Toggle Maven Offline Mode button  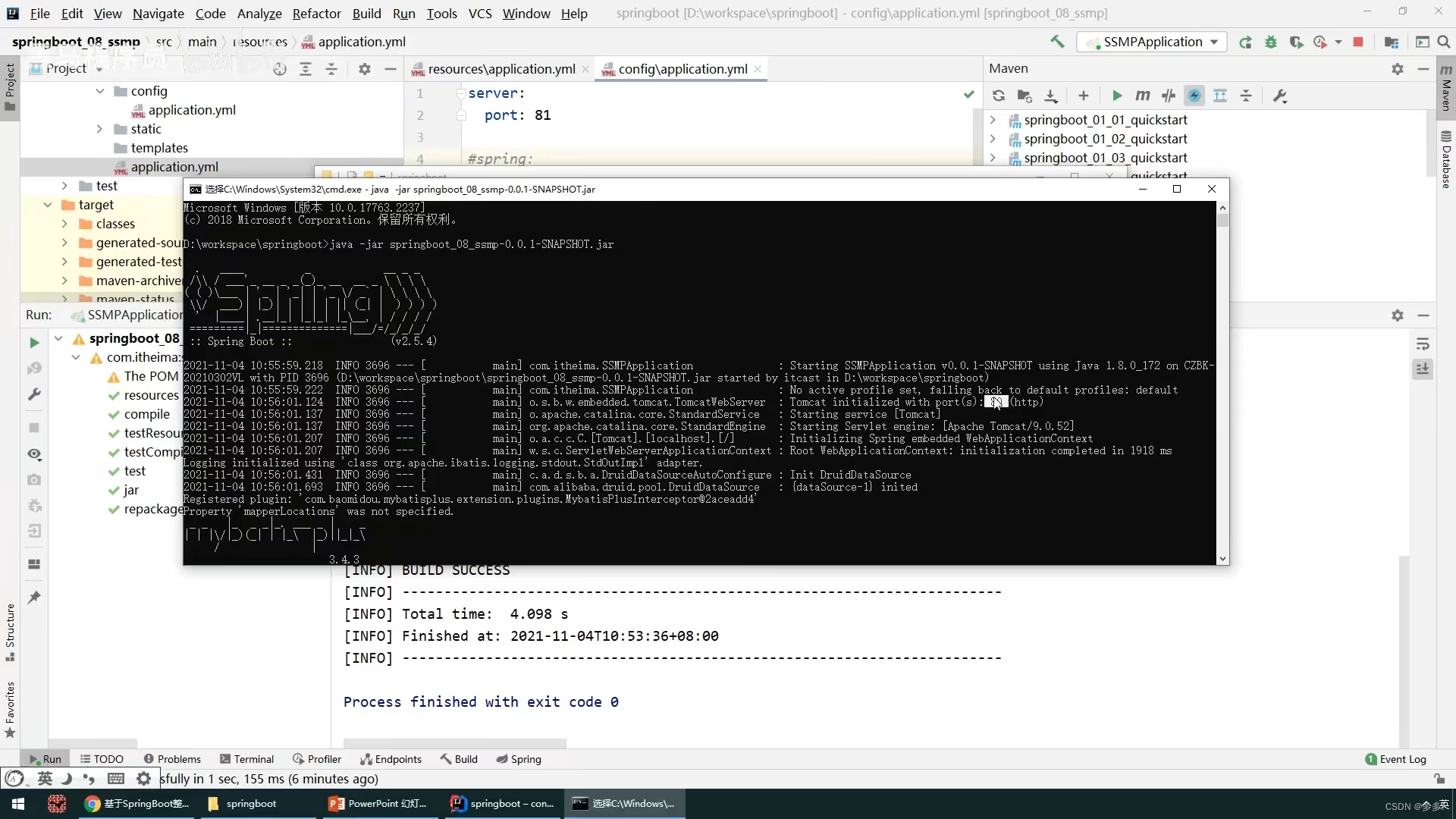[x=1169, y=96]
